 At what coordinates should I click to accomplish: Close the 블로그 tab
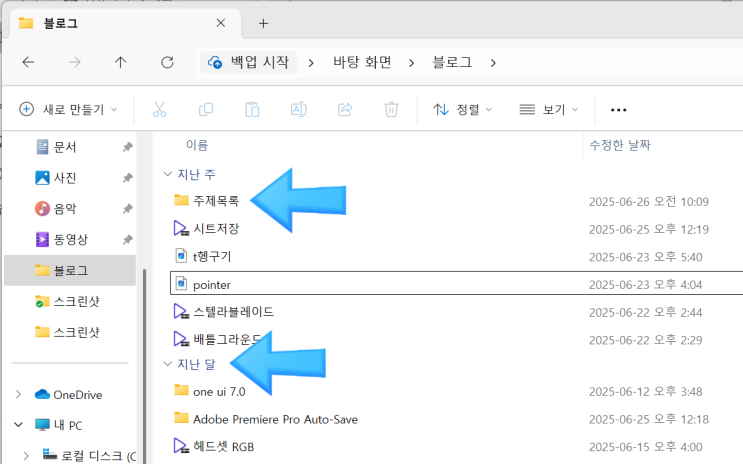(221, 23)
